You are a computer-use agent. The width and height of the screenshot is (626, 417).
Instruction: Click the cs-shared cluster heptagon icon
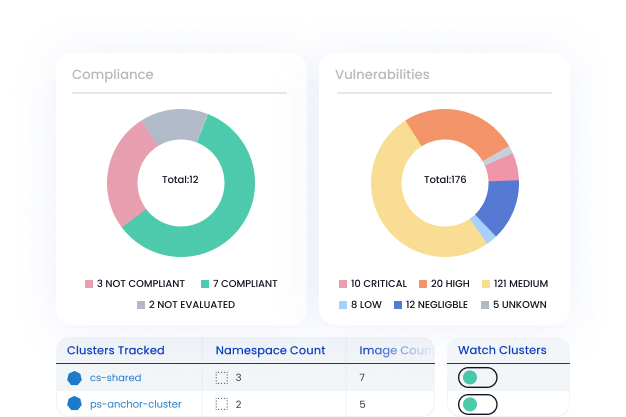click(74, 378)
